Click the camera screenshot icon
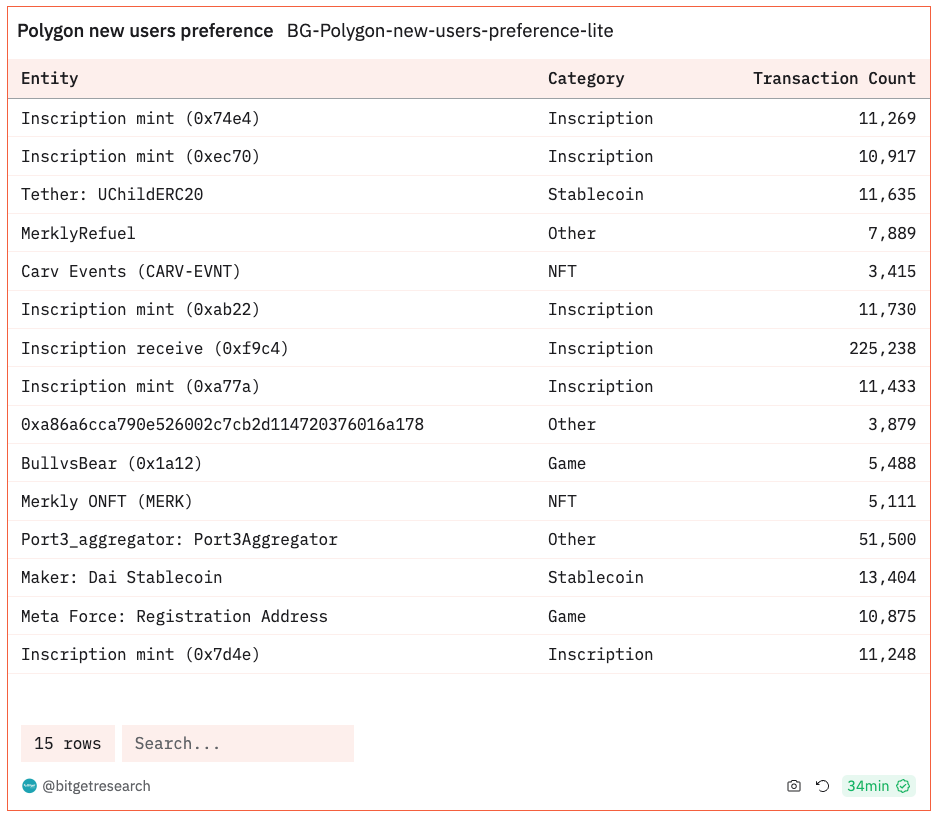 point(794,786)
